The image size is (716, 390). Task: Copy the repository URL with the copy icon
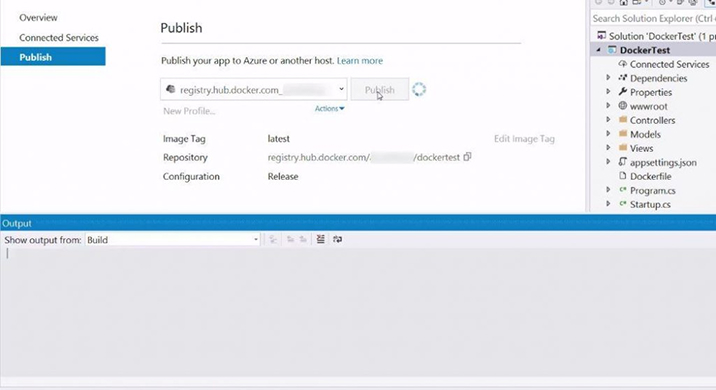point(467,157)
